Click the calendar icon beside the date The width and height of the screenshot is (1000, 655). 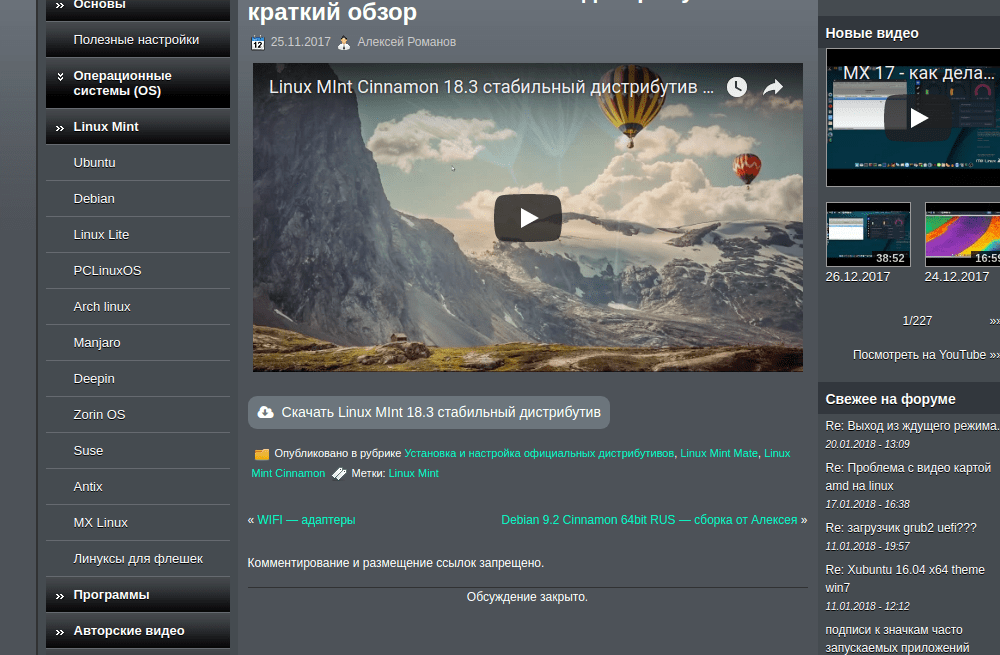point(257,43)
